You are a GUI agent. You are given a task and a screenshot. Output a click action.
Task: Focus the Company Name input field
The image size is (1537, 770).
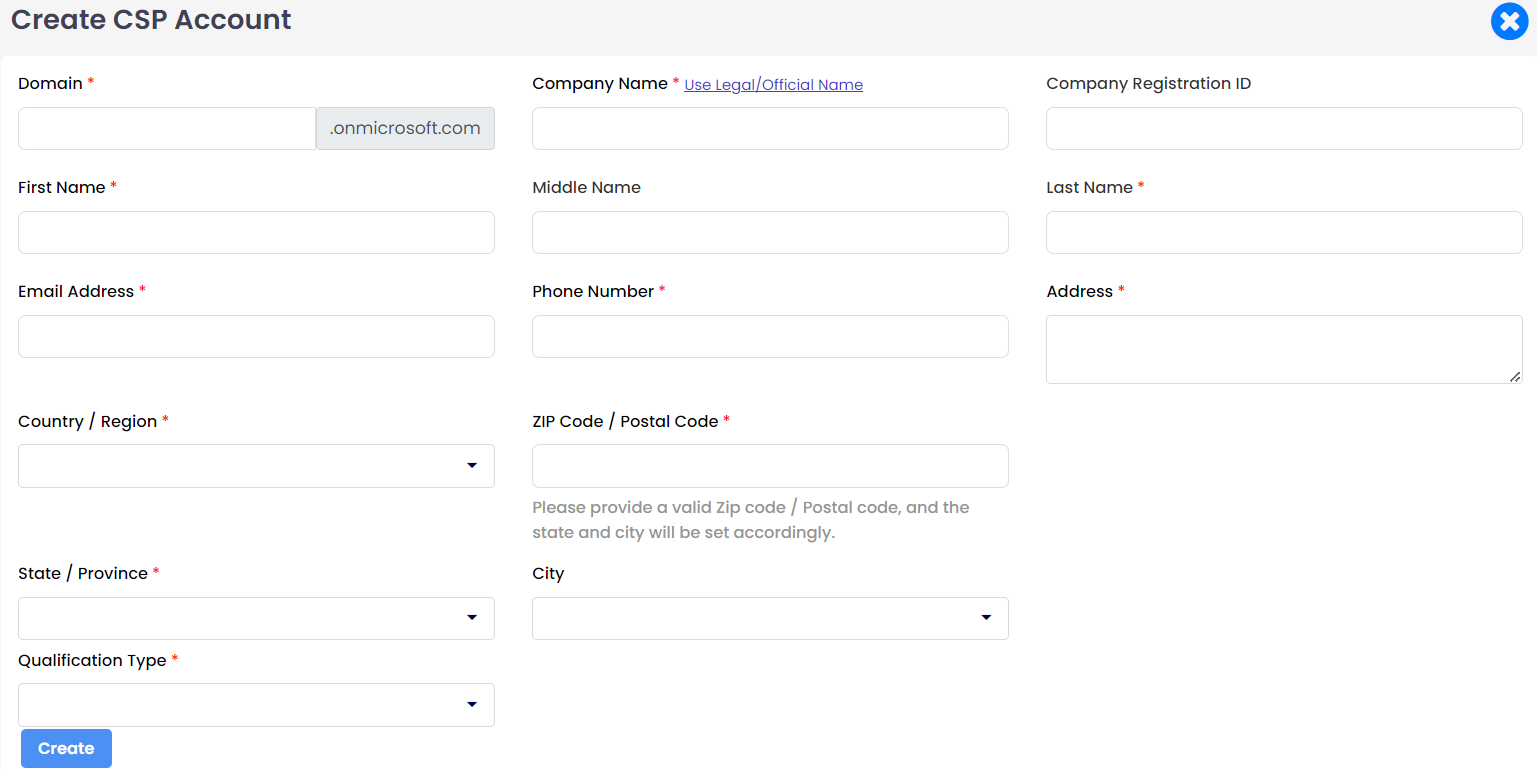tap(770, 129)
